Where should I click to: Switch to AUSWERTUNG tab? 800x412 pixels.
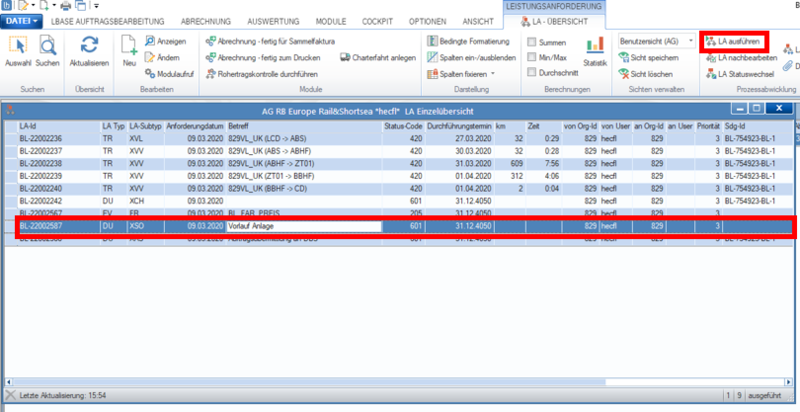point(273,21)
